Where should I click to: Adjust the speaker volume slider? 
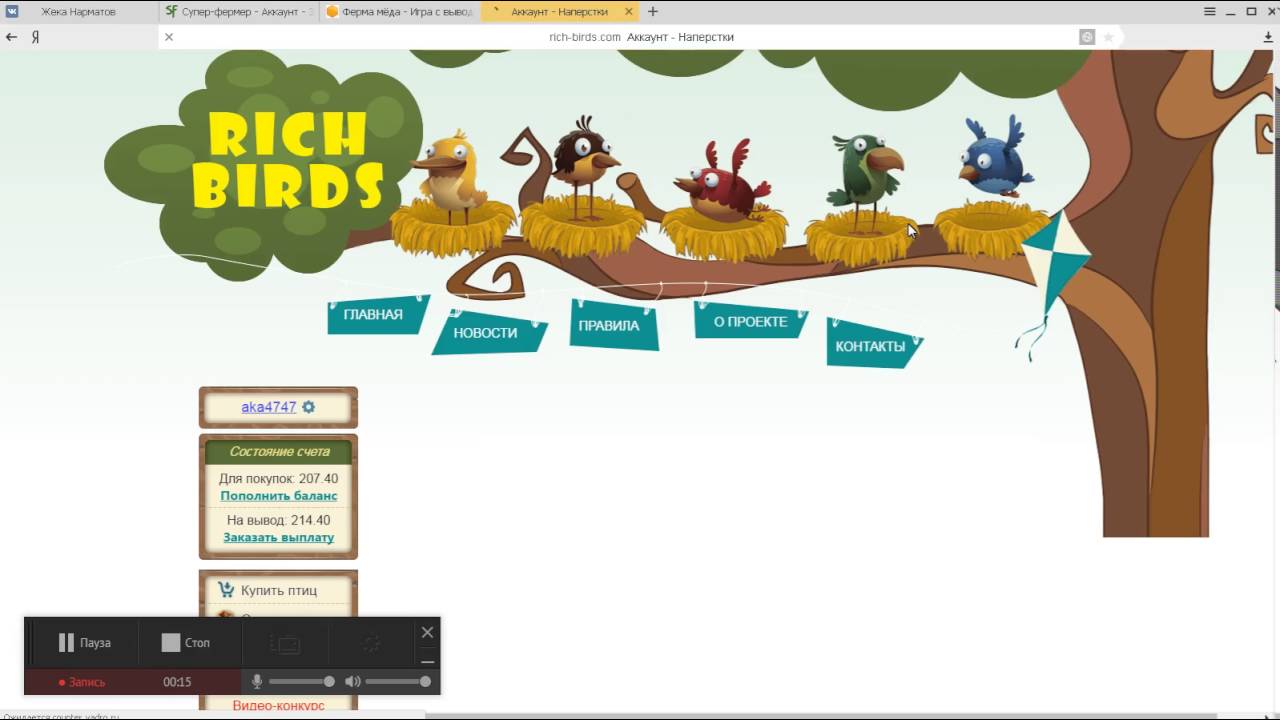[x=398, y=682]
